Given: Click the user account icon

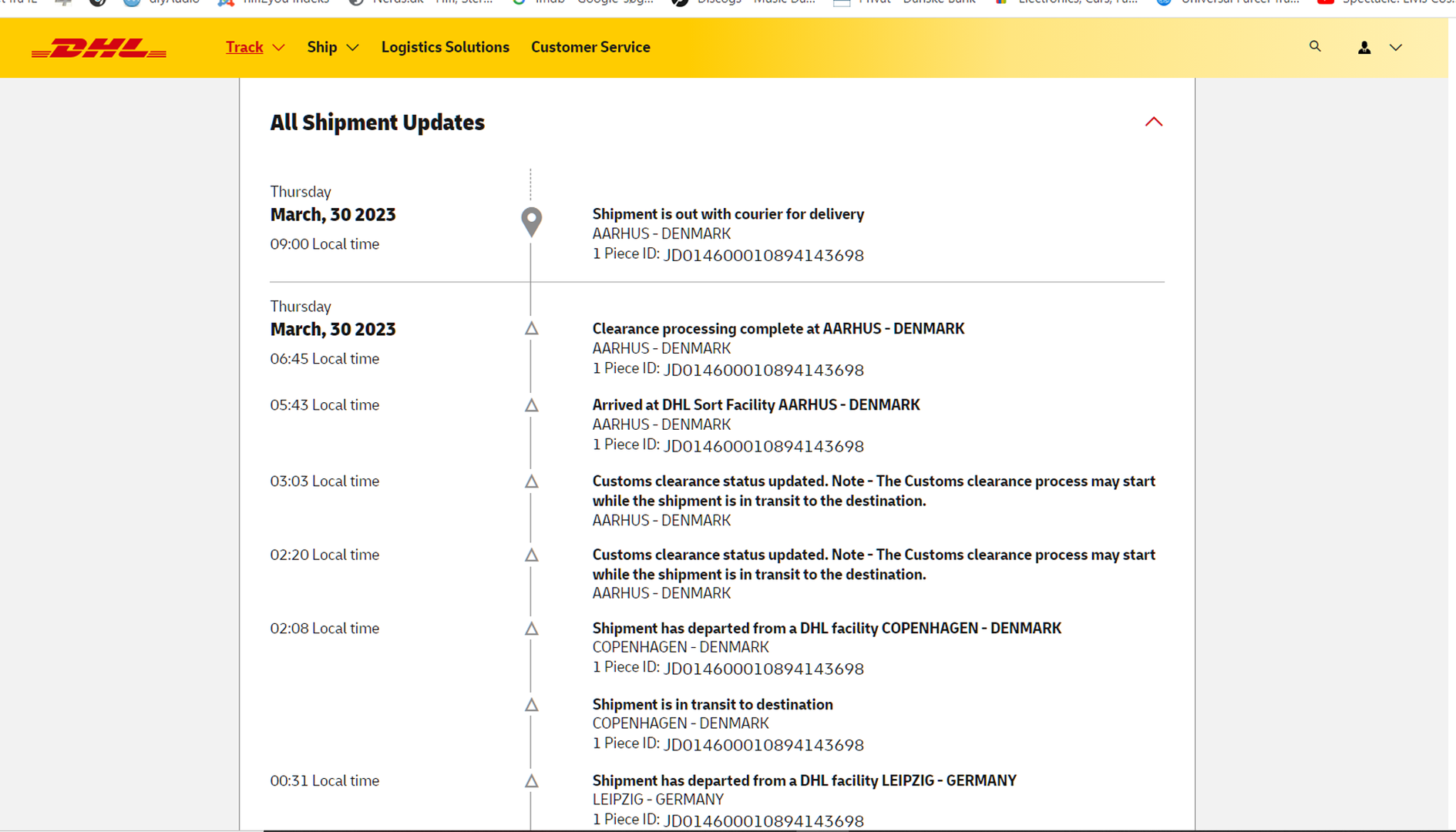Looking at the screenshot, I should (x=1364, y=48).
